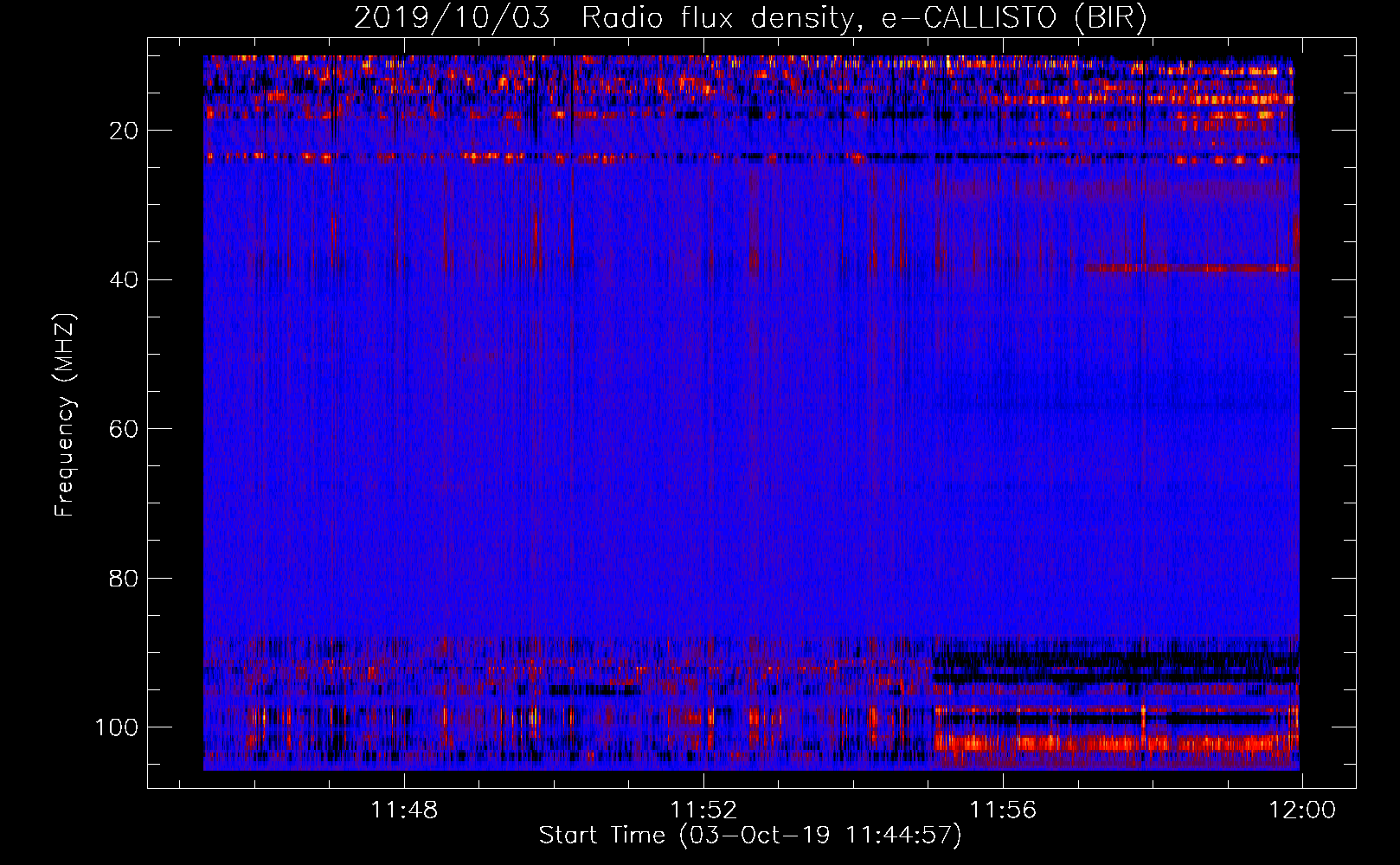Click the 80 MHz frequency tick label
Viewport: 1400px width, 865px height.
tap(124, 578)
